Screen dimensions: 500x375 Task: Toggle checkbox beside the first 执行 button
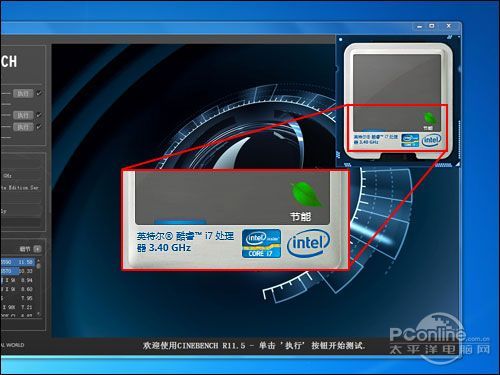click(x=39, y=94)
